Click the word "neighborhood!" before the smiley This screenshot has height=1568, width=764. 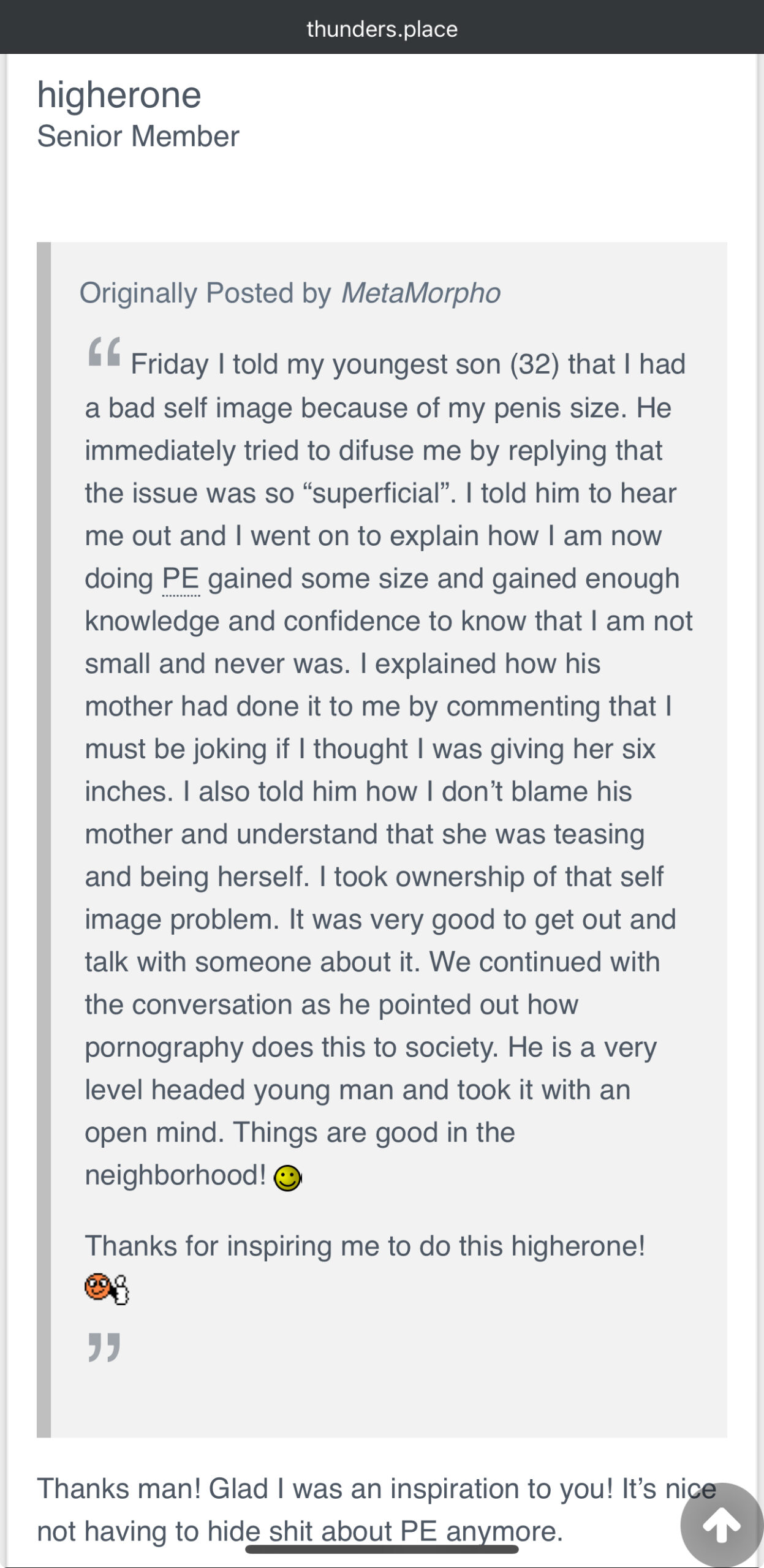coord(175,1175)
